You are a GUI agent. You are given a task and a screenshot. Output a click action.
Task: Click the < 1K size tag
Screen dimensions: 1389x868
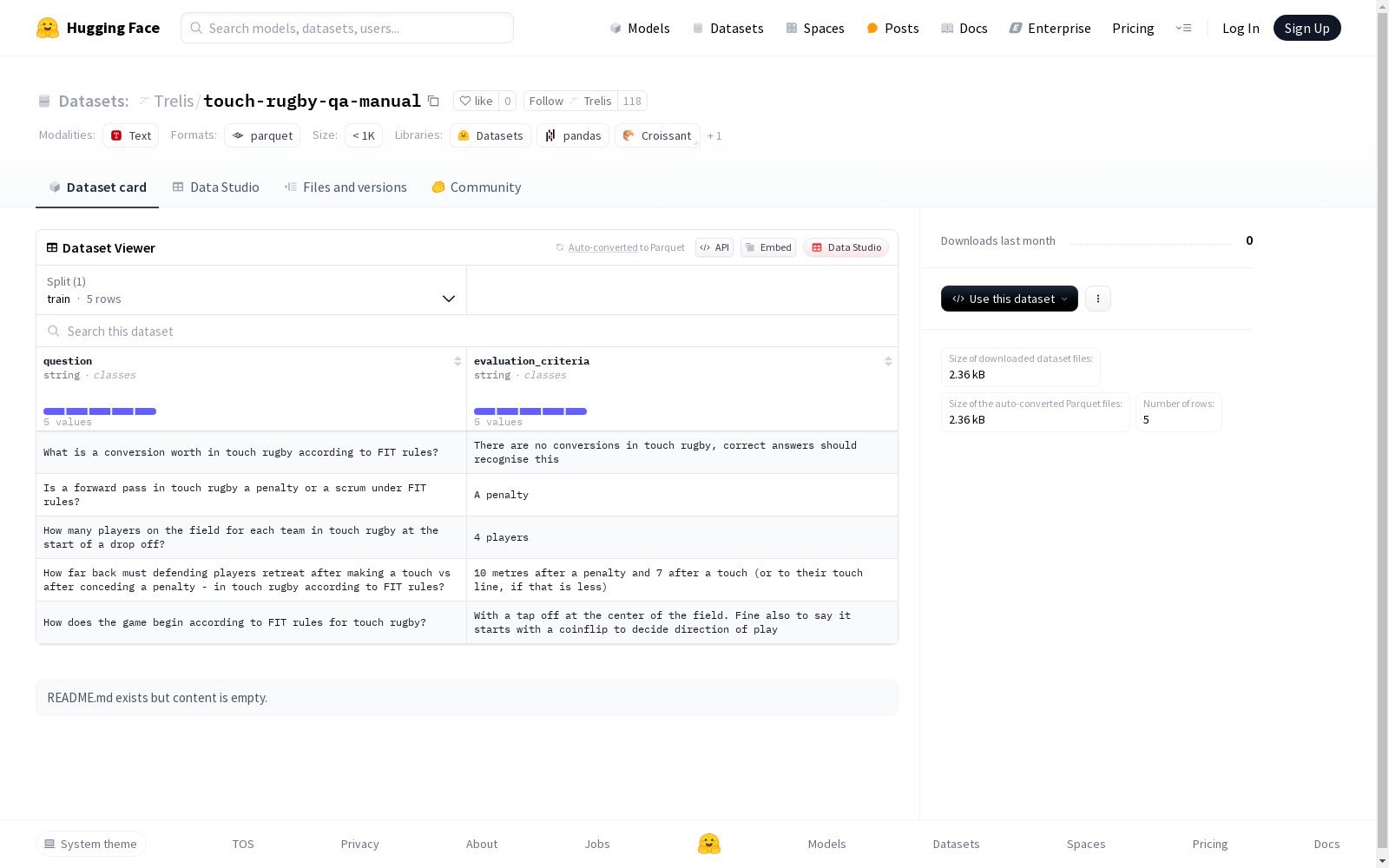[x=364, y=135]
